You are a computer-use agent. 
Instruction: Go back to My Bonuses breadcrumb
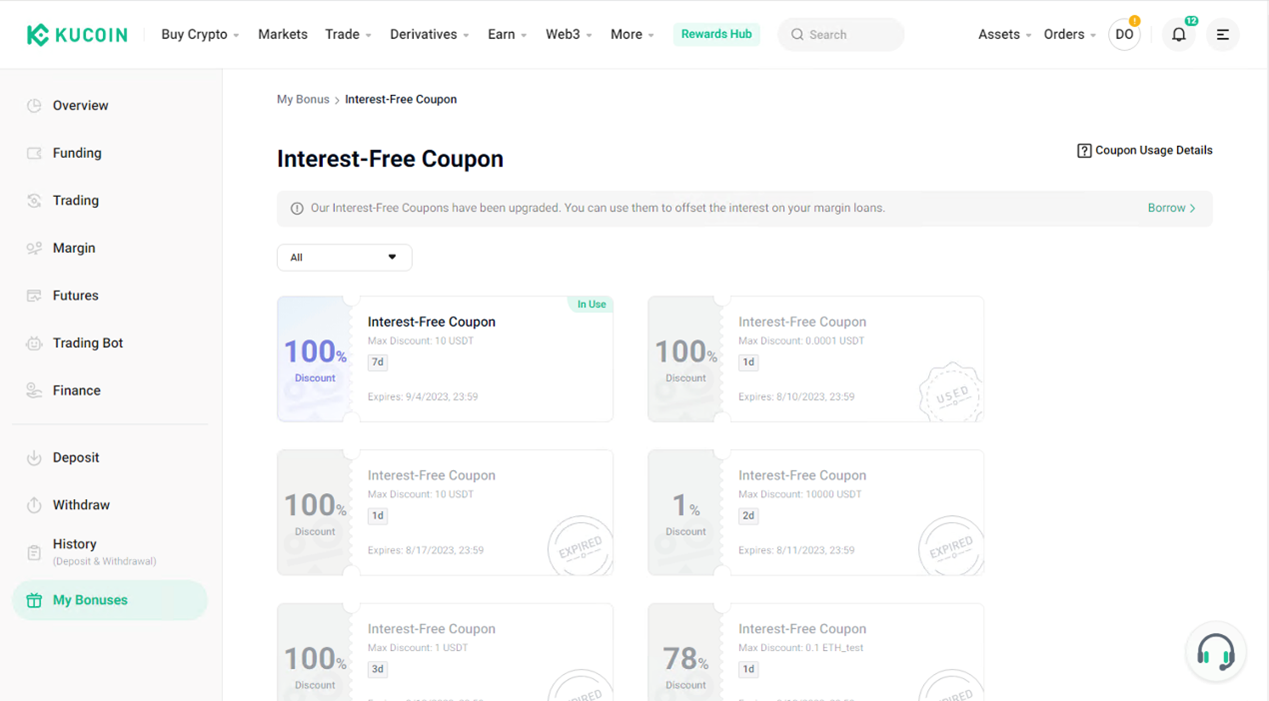(x=303, y=99)
